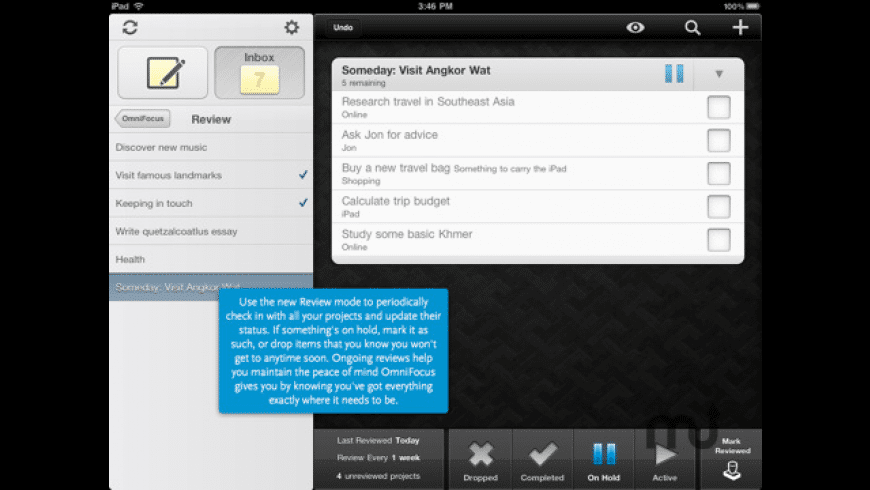The image size is (870, 490).
Task: Tap the battery indicator in status bar
Action: click(752, 6)
